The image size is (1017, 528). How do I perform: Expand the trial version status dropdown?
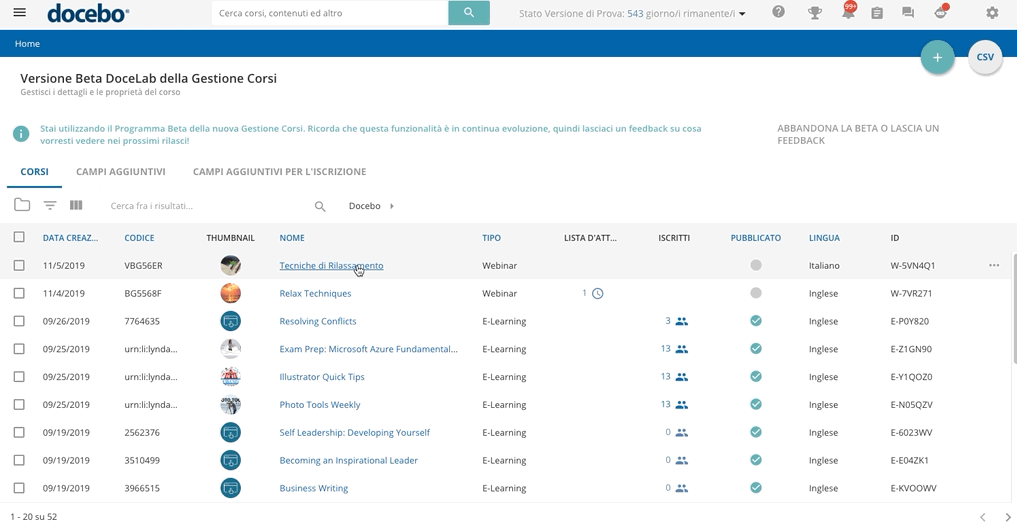(742, 14)
